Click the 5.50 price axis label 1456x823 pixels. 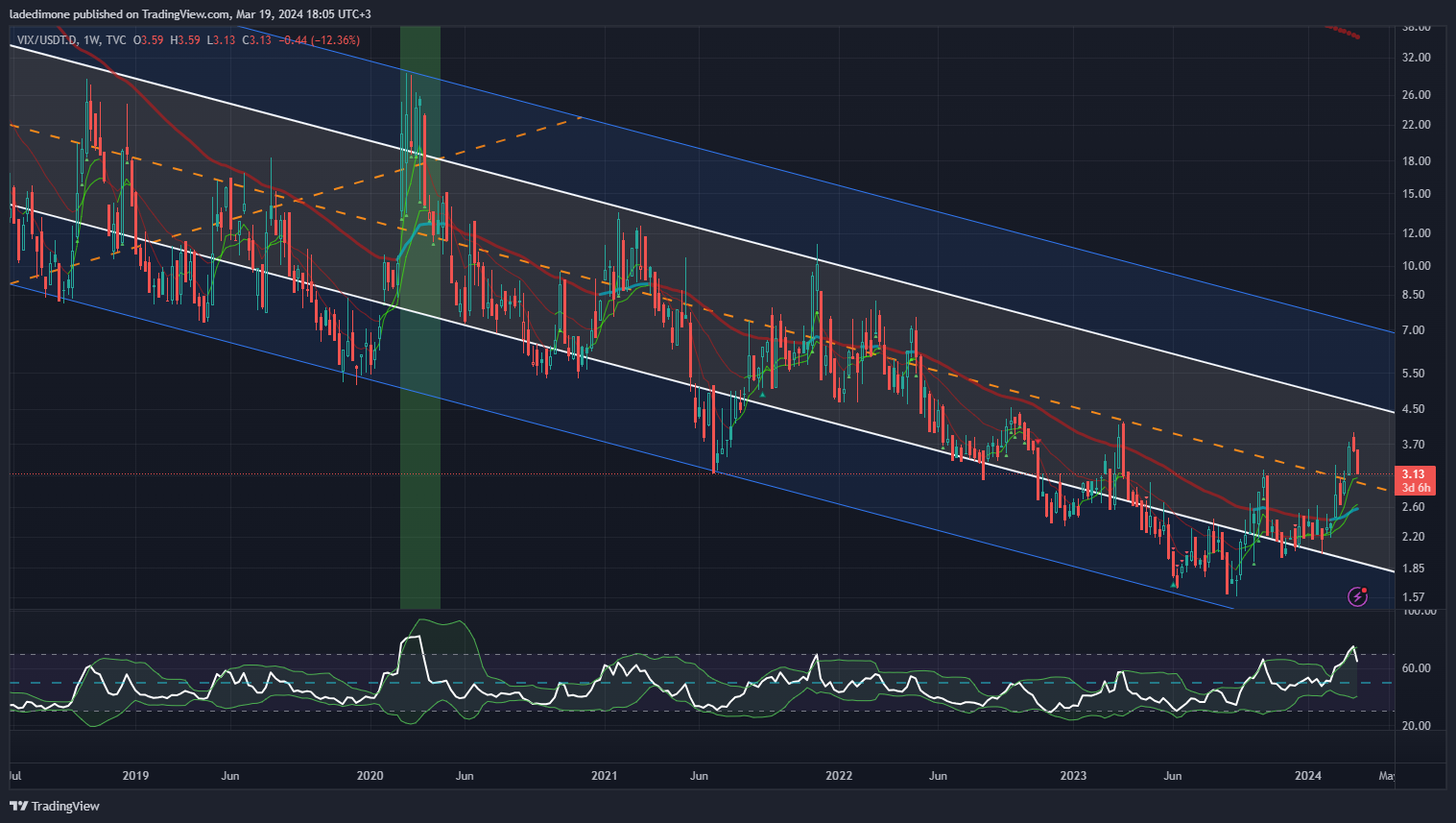pos(1414,374)
